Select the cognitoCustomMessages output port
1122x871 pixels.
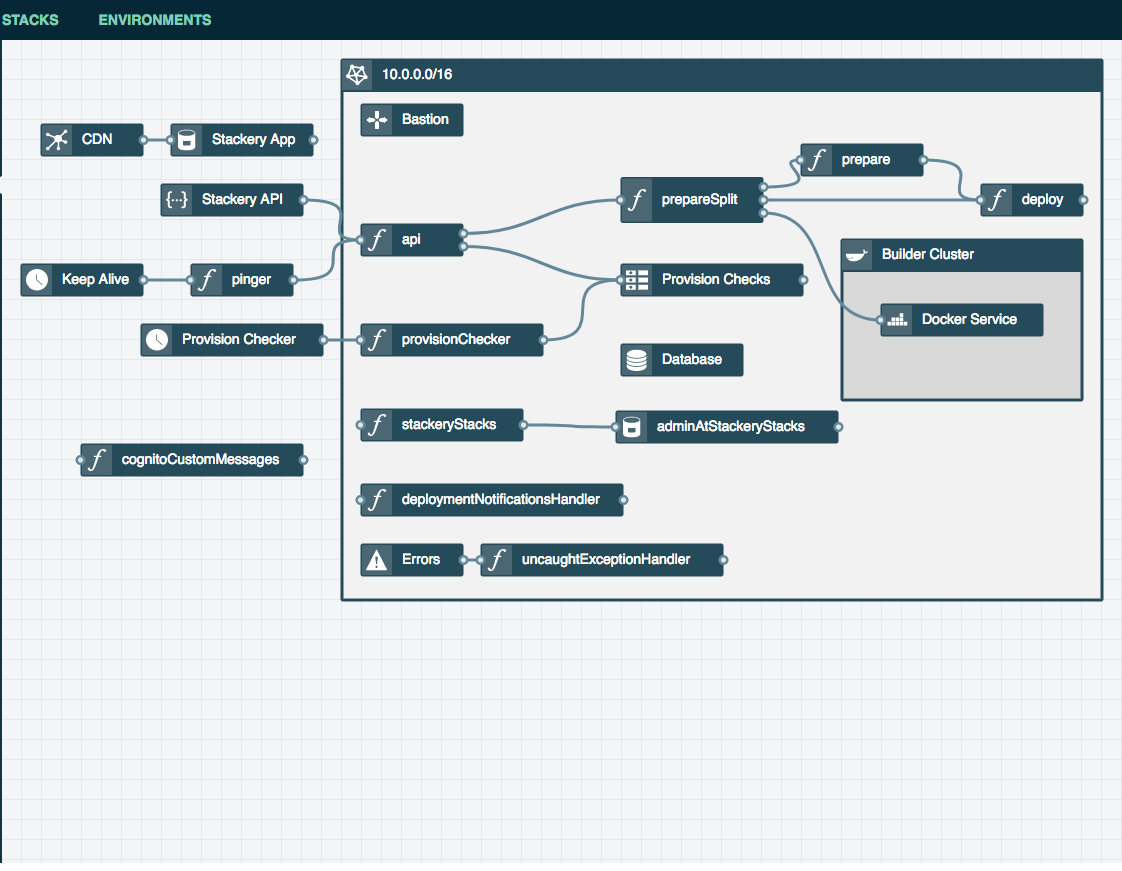[303, 460]
